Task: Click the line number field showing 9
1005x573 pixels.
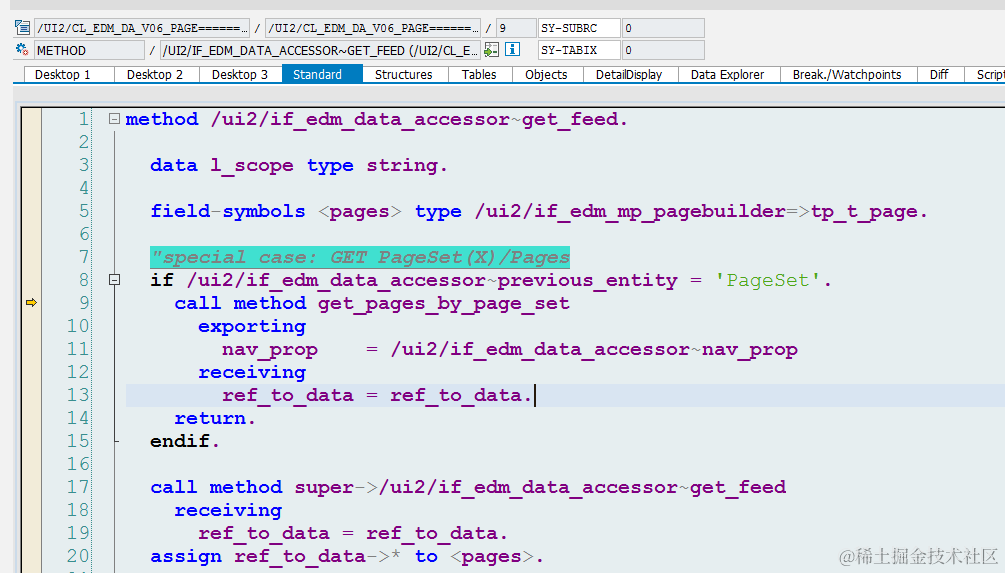Action: click(x=516, y=28)
